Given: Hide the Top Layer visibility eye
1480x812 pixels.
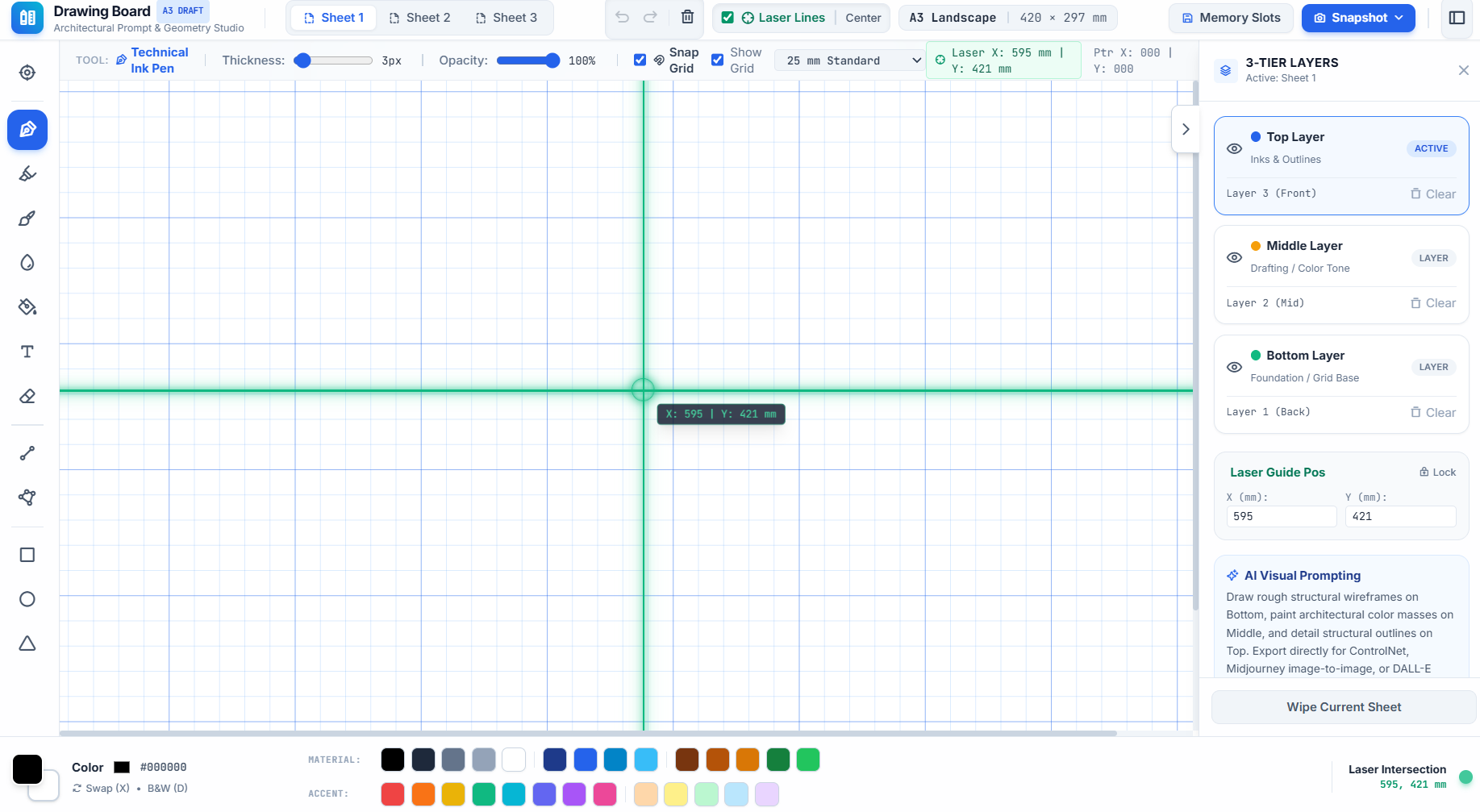Looking at the screenshot, I should [1234, 148].
